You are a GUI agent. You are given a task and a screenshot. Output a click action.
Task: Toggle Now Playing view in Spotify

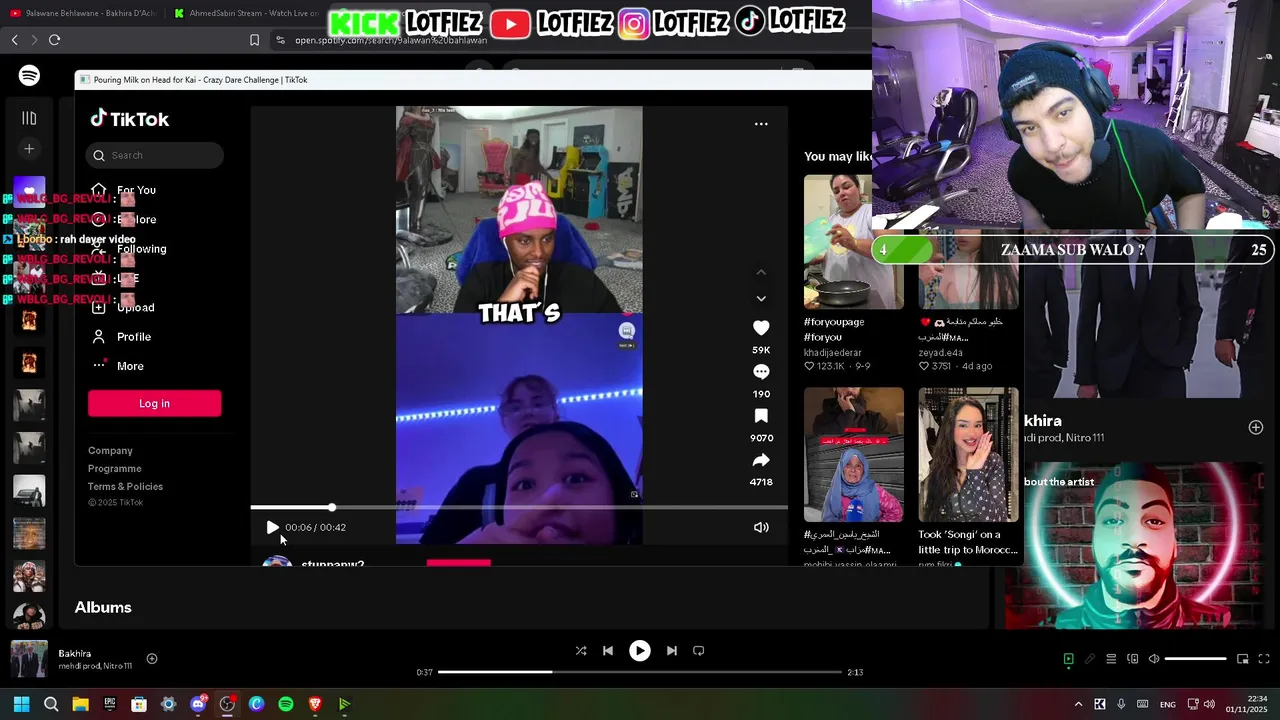pos(1068,659)
